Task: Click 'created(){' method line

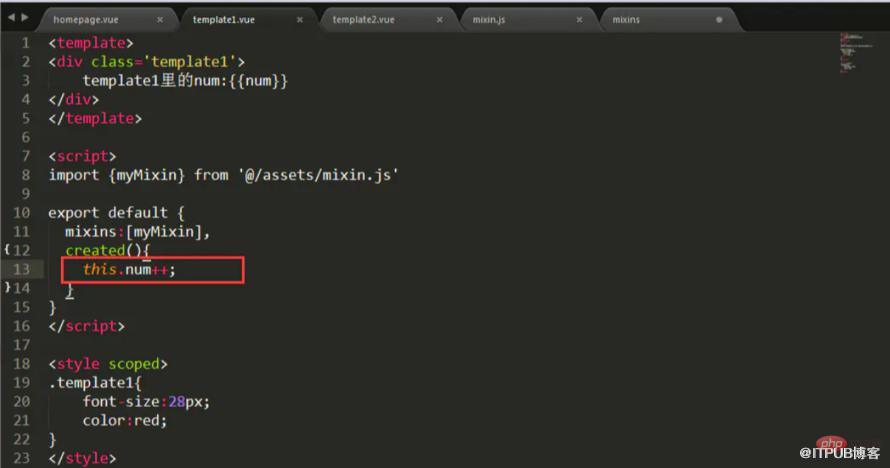Action: [107, 250]
